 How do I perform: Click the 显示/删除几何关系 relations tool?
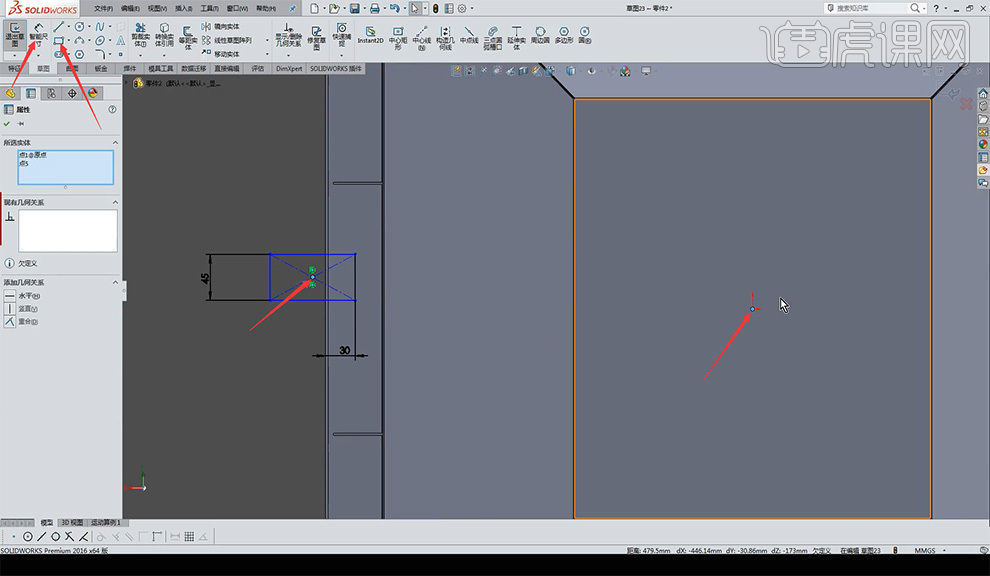[x=289, y=35]
